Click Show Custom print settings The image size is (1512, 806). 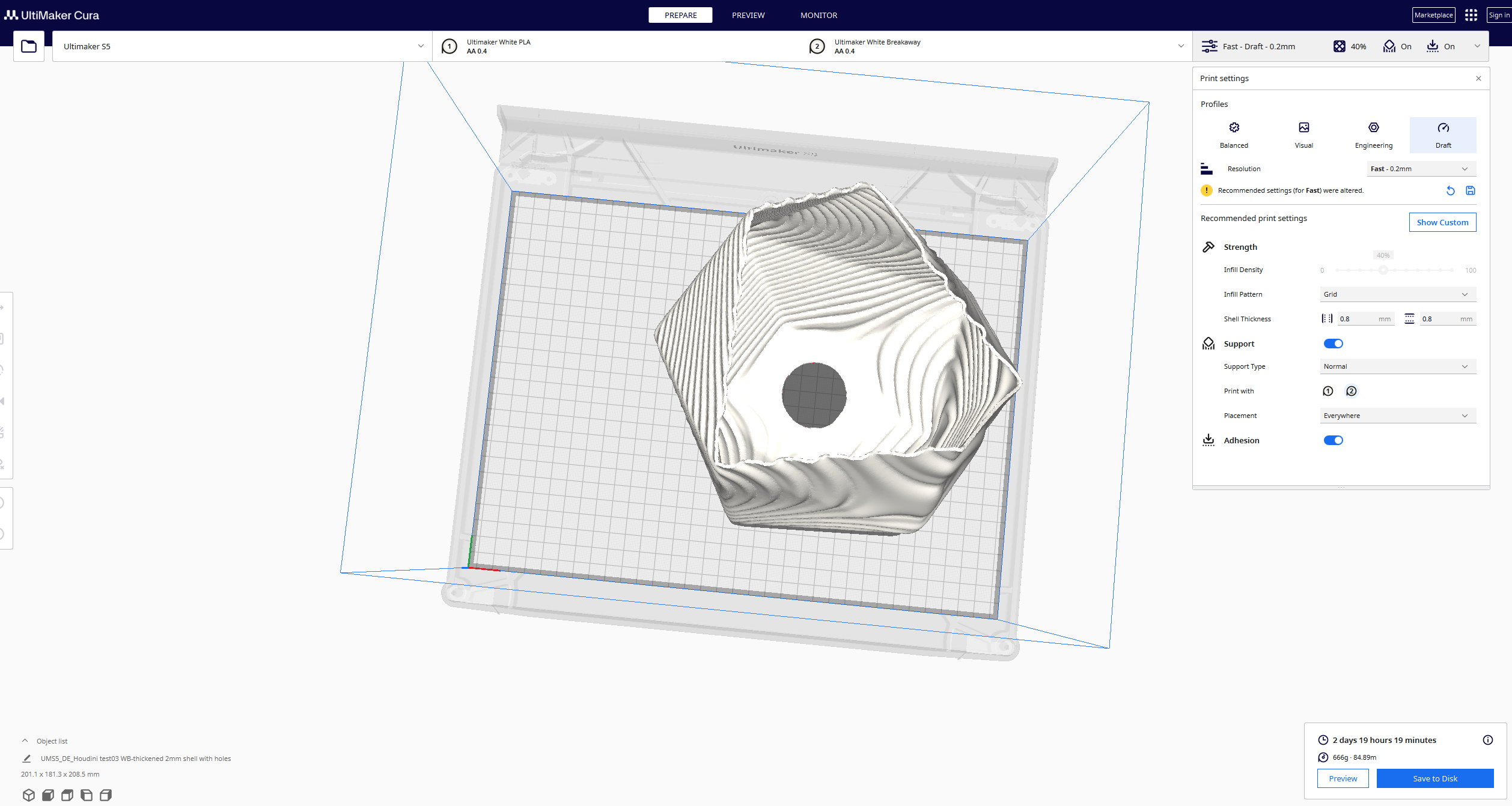pos(1442,222)
